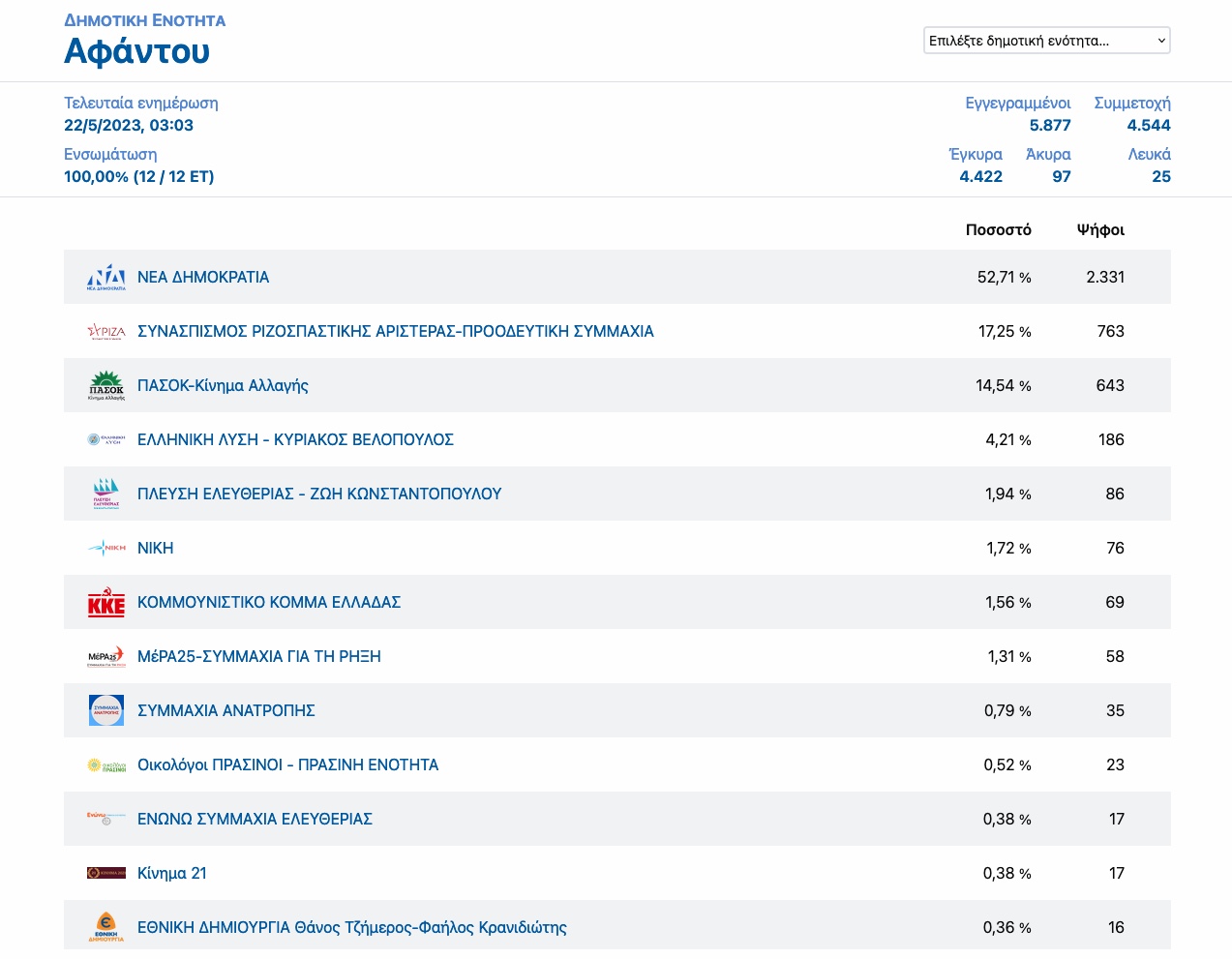Click the invalid votes value 97

(x=1062, y=176)
